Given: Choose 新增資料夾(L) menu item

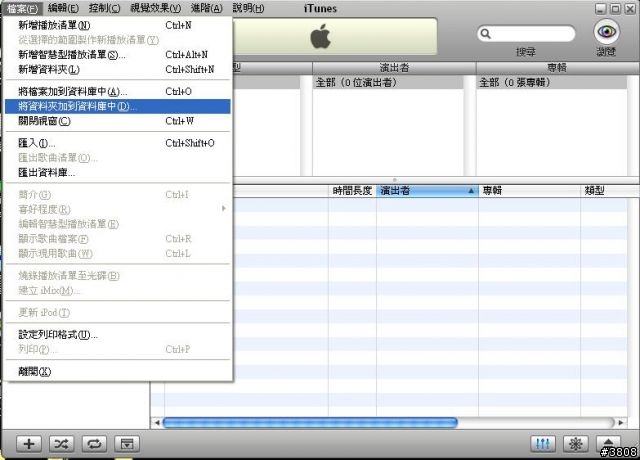Looking at the screenshot, I should (118, 69).
